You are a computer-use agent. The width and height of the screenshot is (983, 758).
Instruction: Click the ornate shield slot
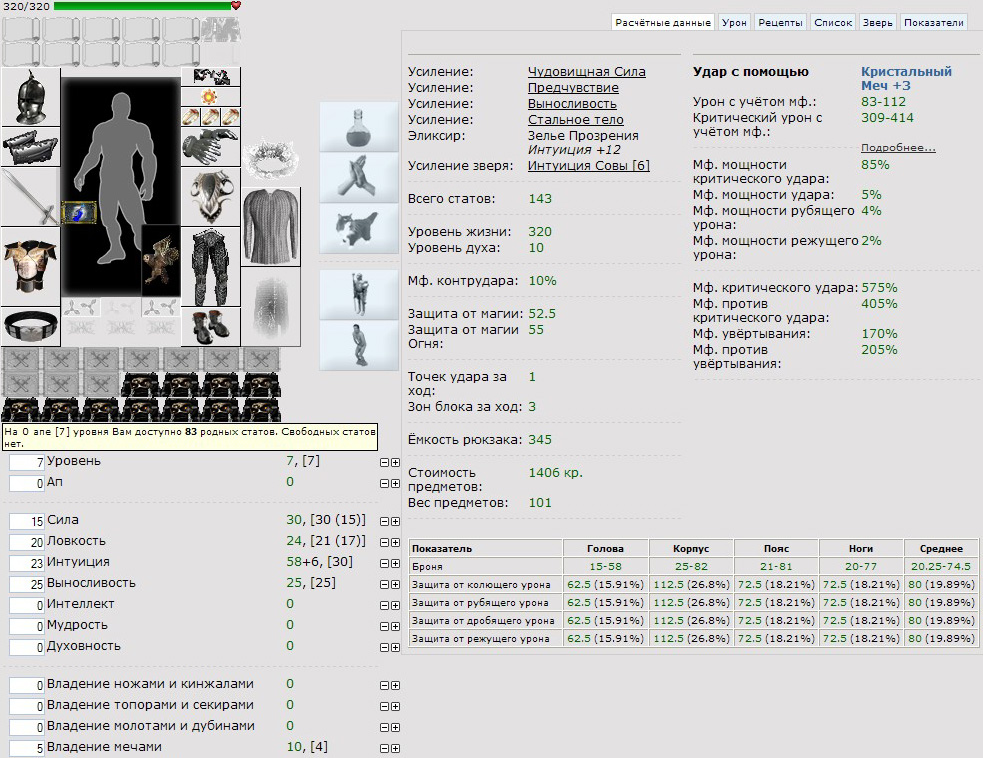click(x=211, y=196)
